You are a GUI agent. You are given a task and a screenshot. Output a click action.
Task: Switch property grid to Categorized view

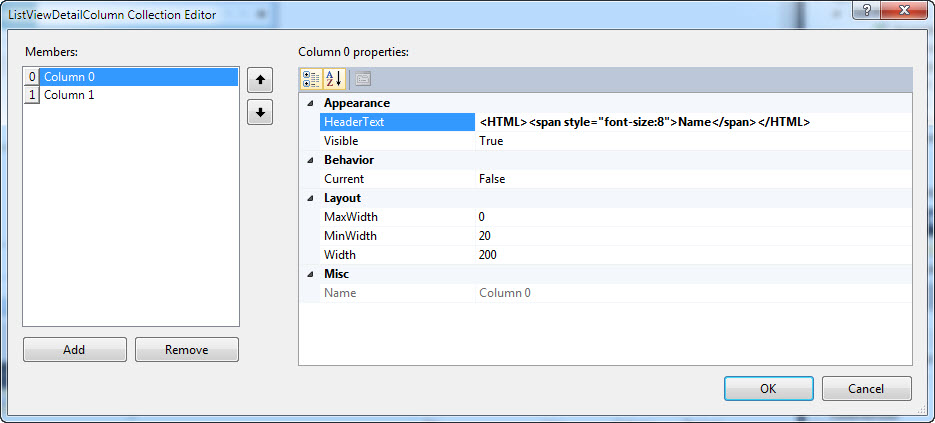[x=310, y=79]
